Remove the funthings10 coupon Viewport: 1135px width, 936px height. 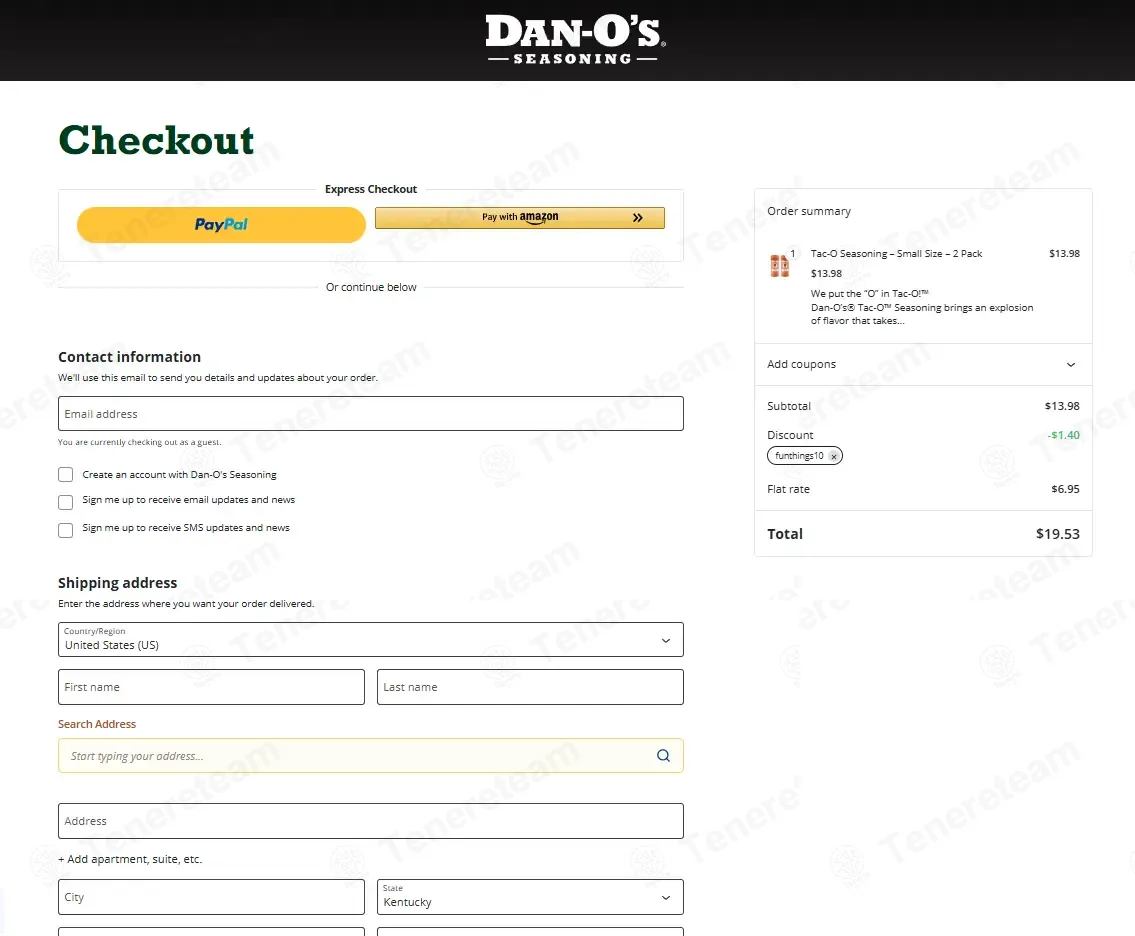pyautogui.click(x=834, y=456)
